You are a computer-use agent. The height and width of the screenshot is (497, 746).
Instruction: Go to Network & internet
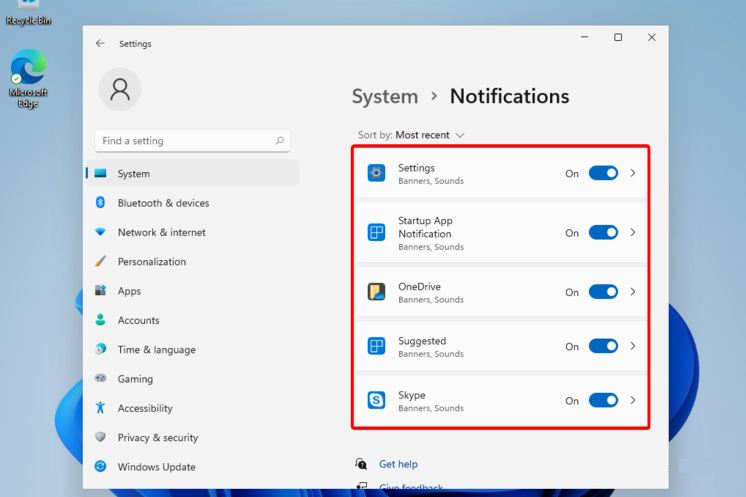coord(193,232)
